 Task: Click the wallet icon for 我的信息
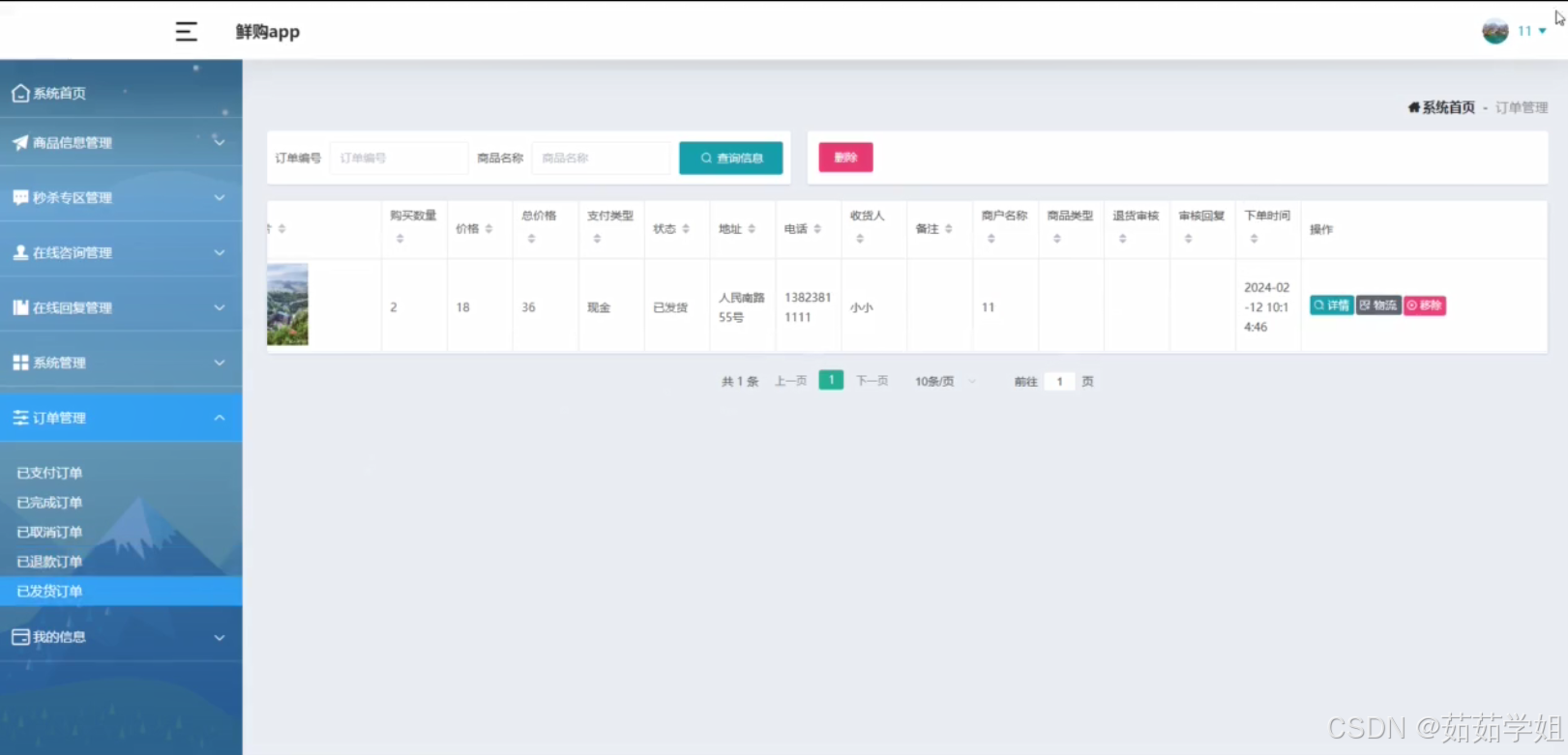(x=20, y=637)
